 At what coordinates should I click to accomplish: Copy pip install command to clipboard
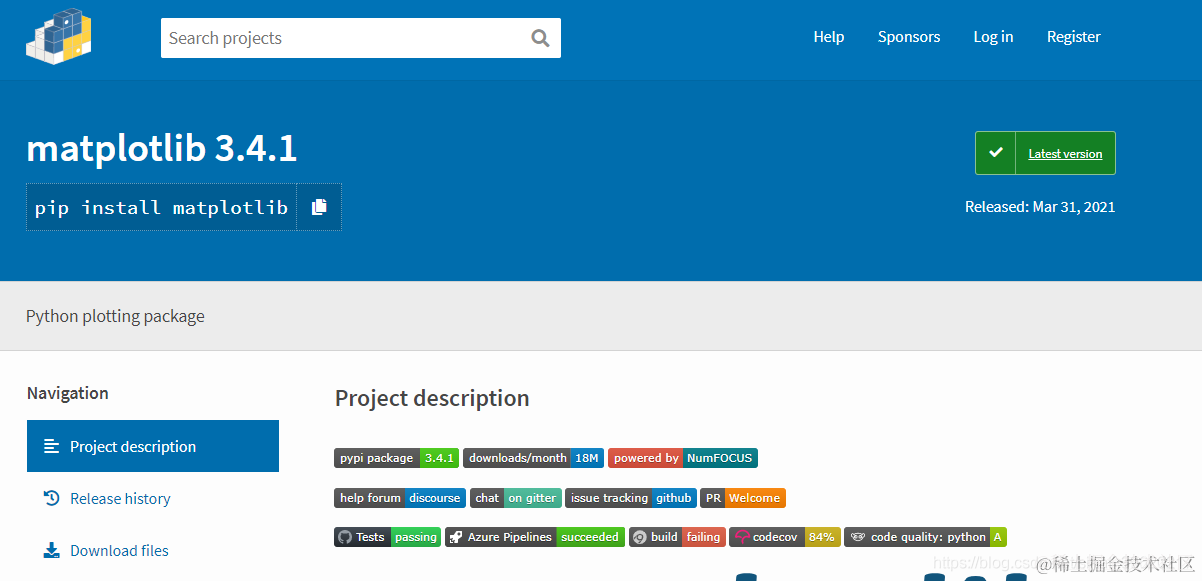click(319, 207)
